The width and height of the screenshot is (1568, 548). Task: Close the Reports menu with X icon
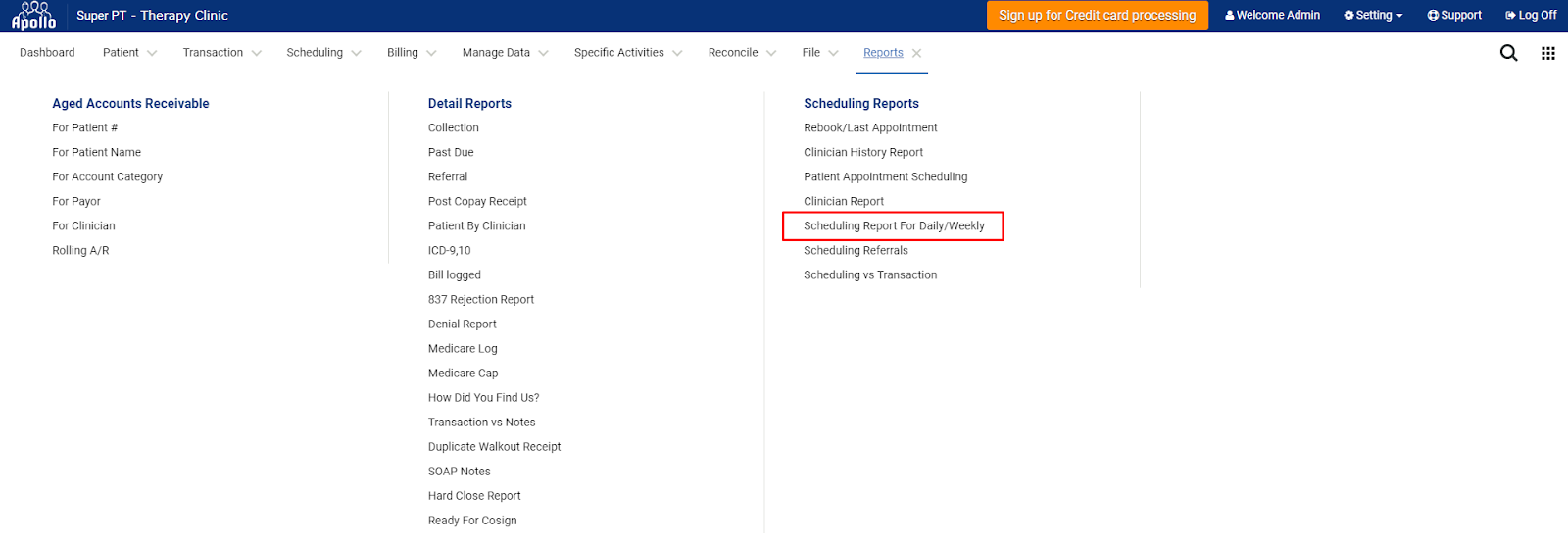point(917,53)
